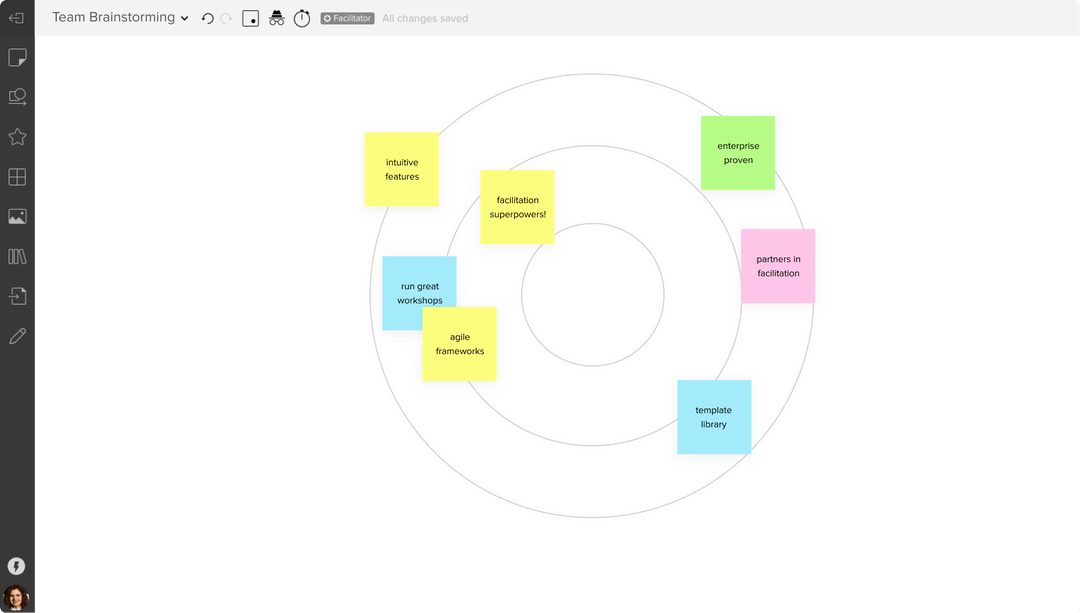Click the import document icon

[x=17, y=296]
